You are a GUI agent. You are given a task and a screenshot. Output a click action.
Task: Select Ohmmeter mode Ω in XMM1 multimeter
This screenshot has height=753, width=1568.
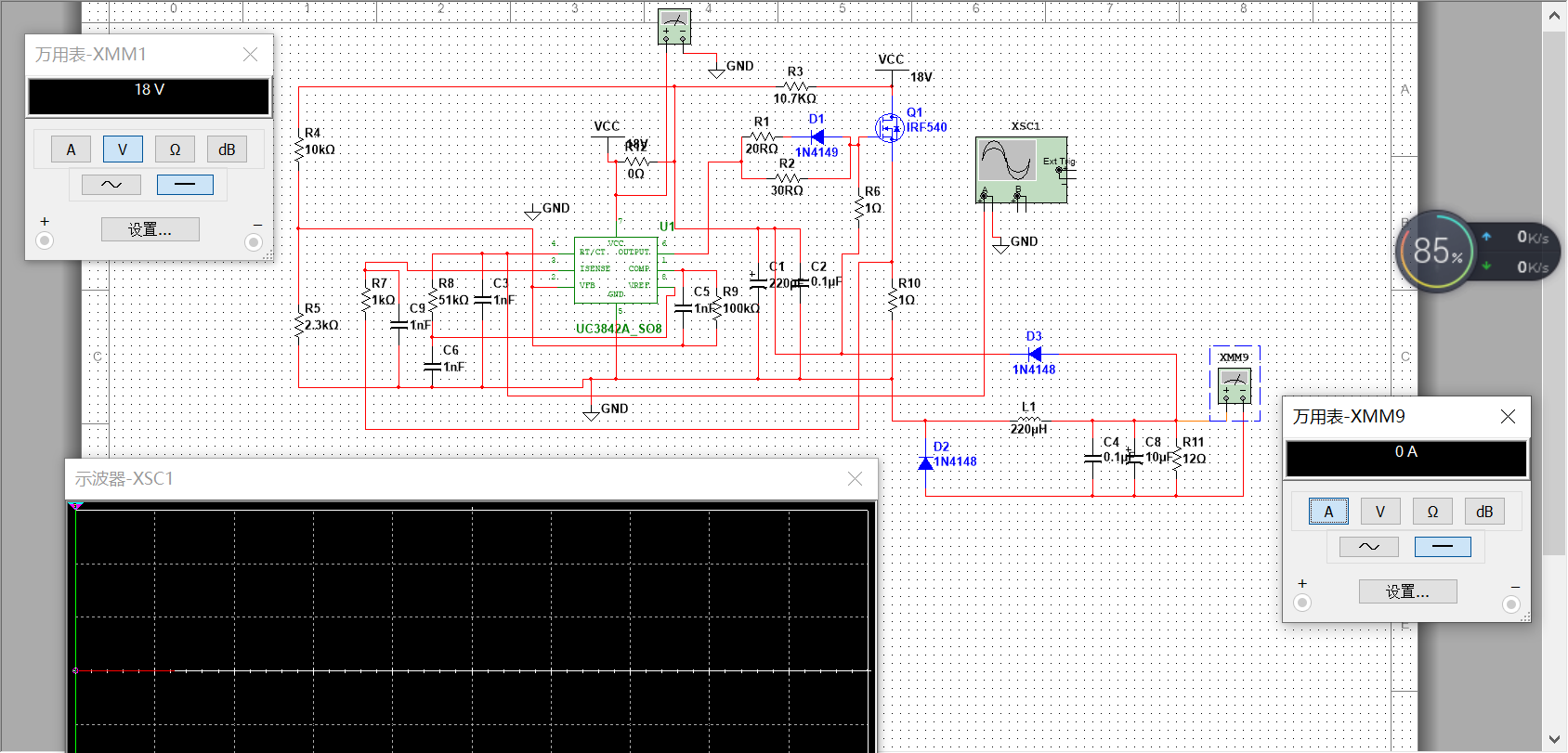pos(175,149)
